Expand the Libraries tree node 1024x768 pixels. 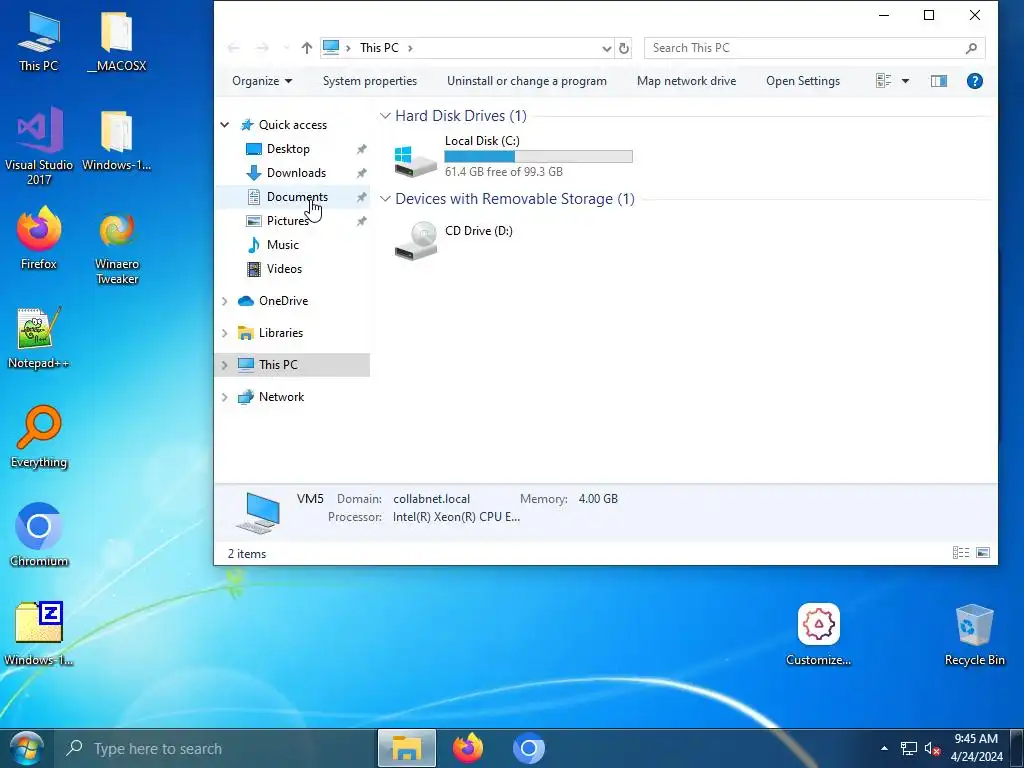coord(225,333)
